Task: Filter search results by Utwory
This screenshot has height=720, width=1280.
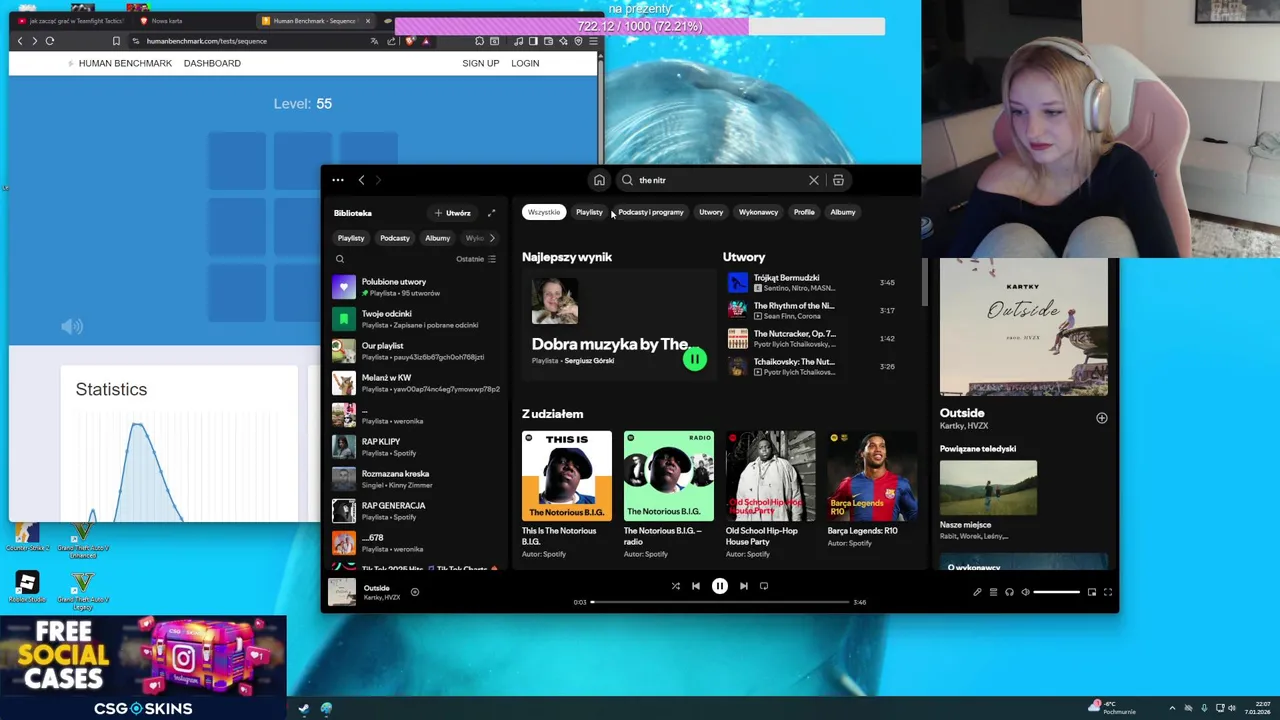Action: (x=711, y=212)
